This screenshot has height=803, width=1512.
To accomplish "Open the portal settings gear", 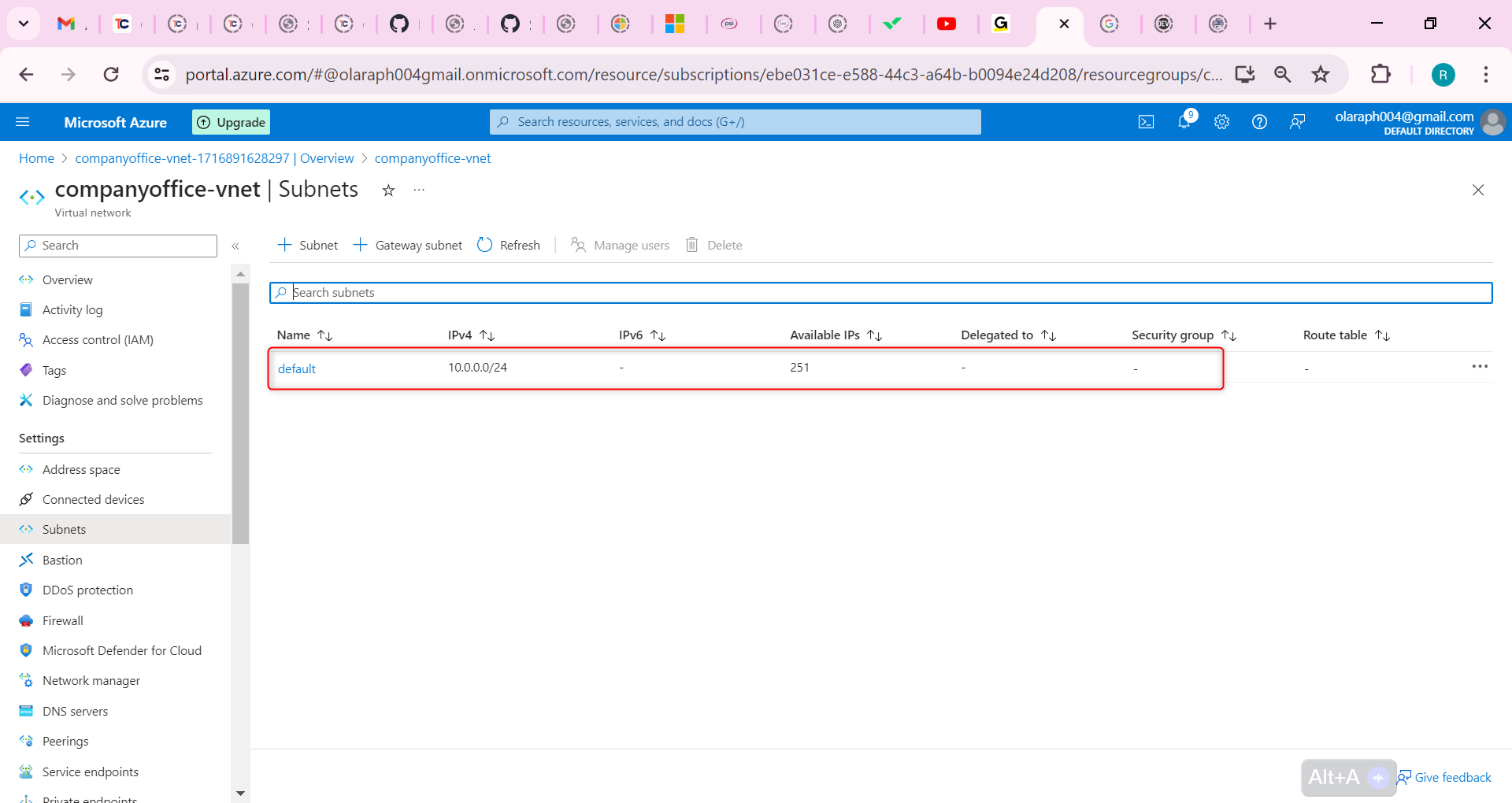I will coord(1221,121).
